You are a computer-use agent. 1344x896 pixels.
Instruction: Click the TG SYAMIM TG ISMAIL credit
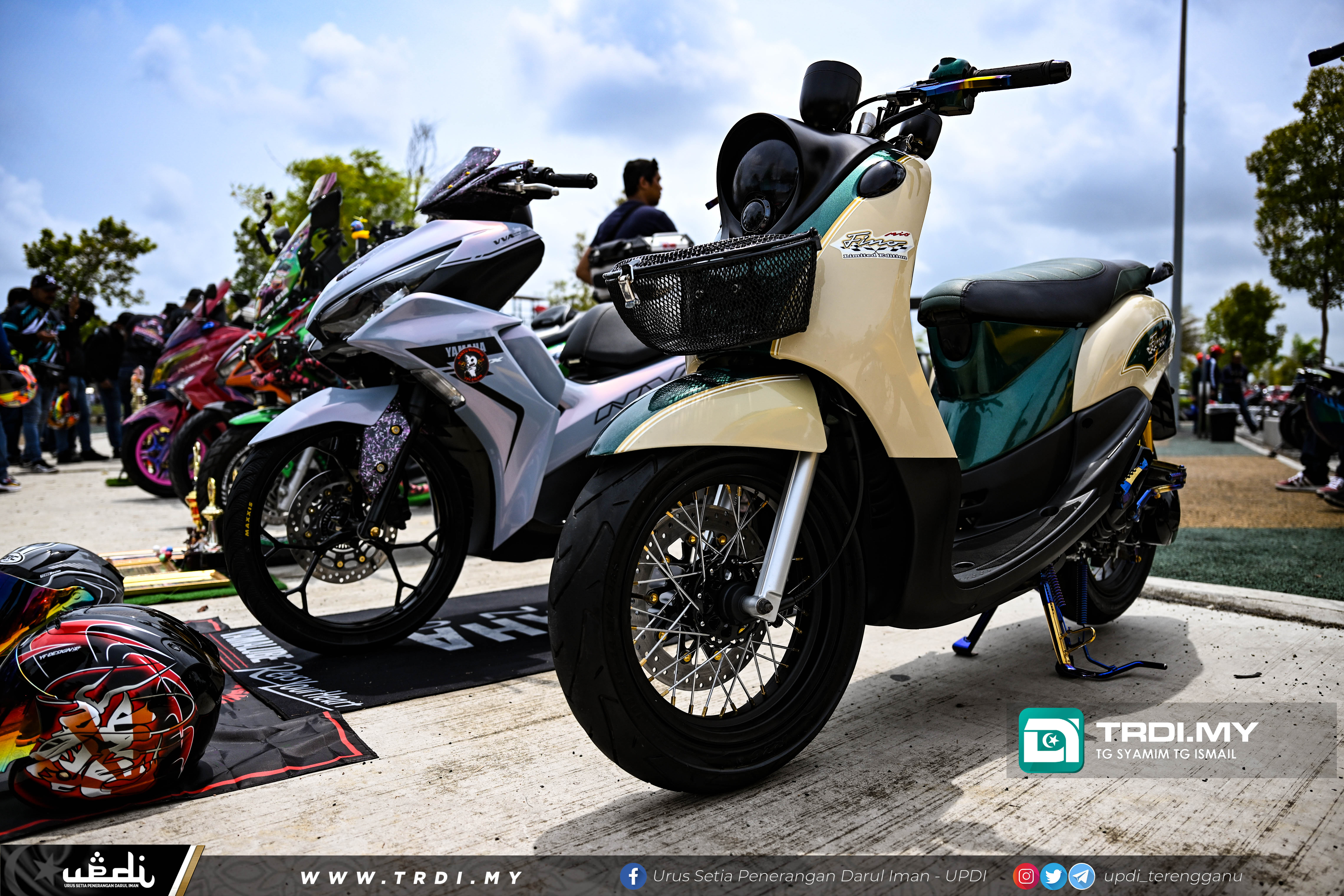[1166, 754]
